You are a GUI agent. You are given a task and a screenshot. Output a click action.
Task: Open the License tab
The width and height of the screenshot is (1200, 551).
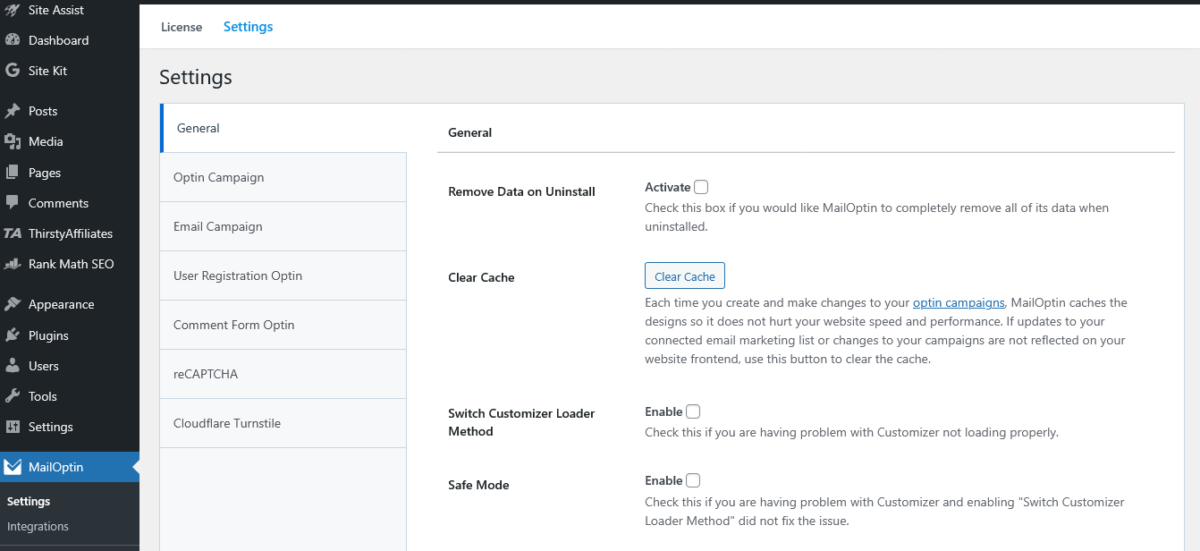click(182, 27)
